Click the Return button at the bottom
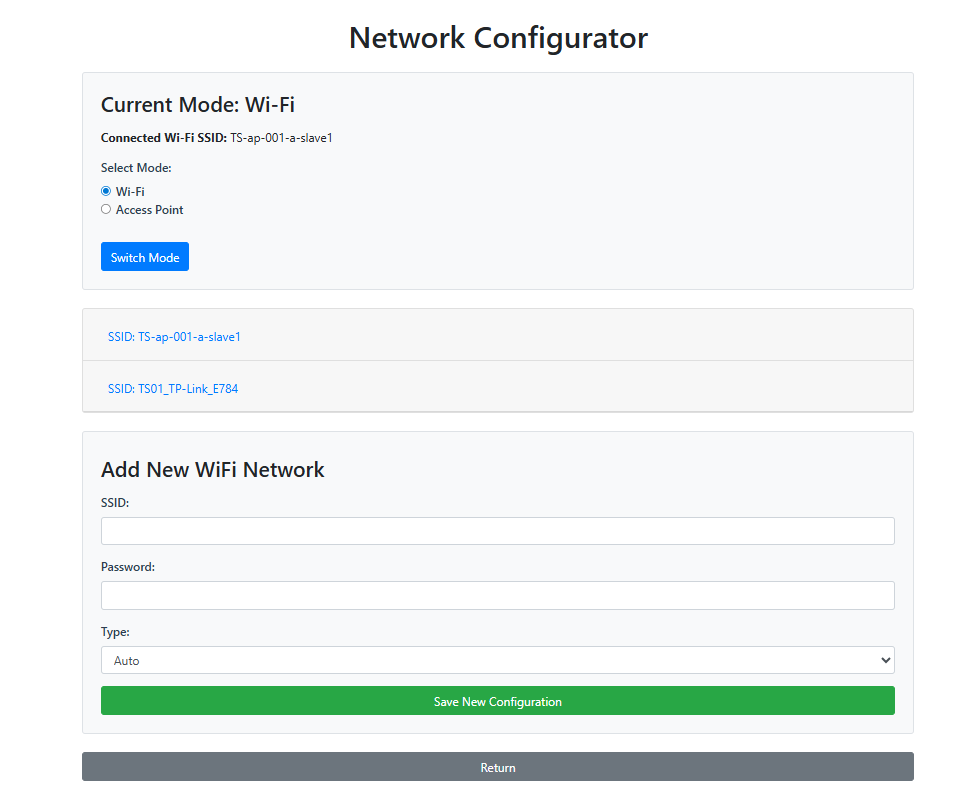968x799 pixels. [497, 766]
